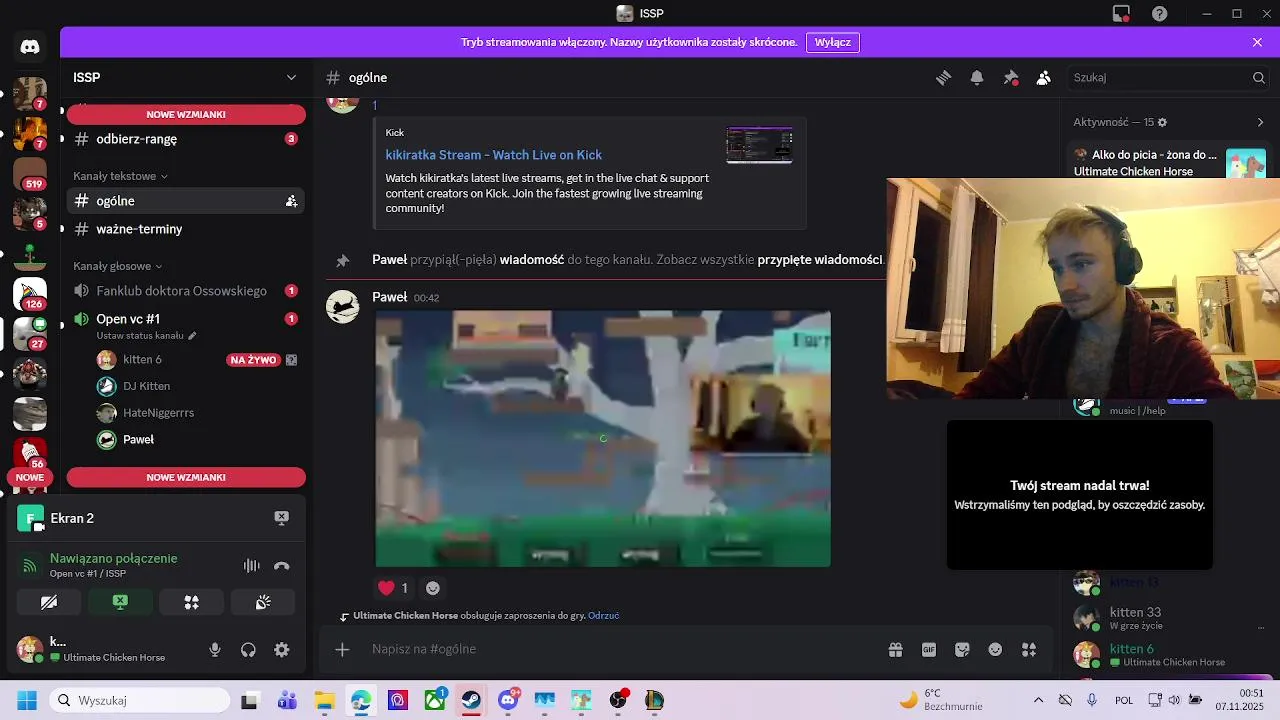Open own user avatar in bottom panel

click(30, 649)
